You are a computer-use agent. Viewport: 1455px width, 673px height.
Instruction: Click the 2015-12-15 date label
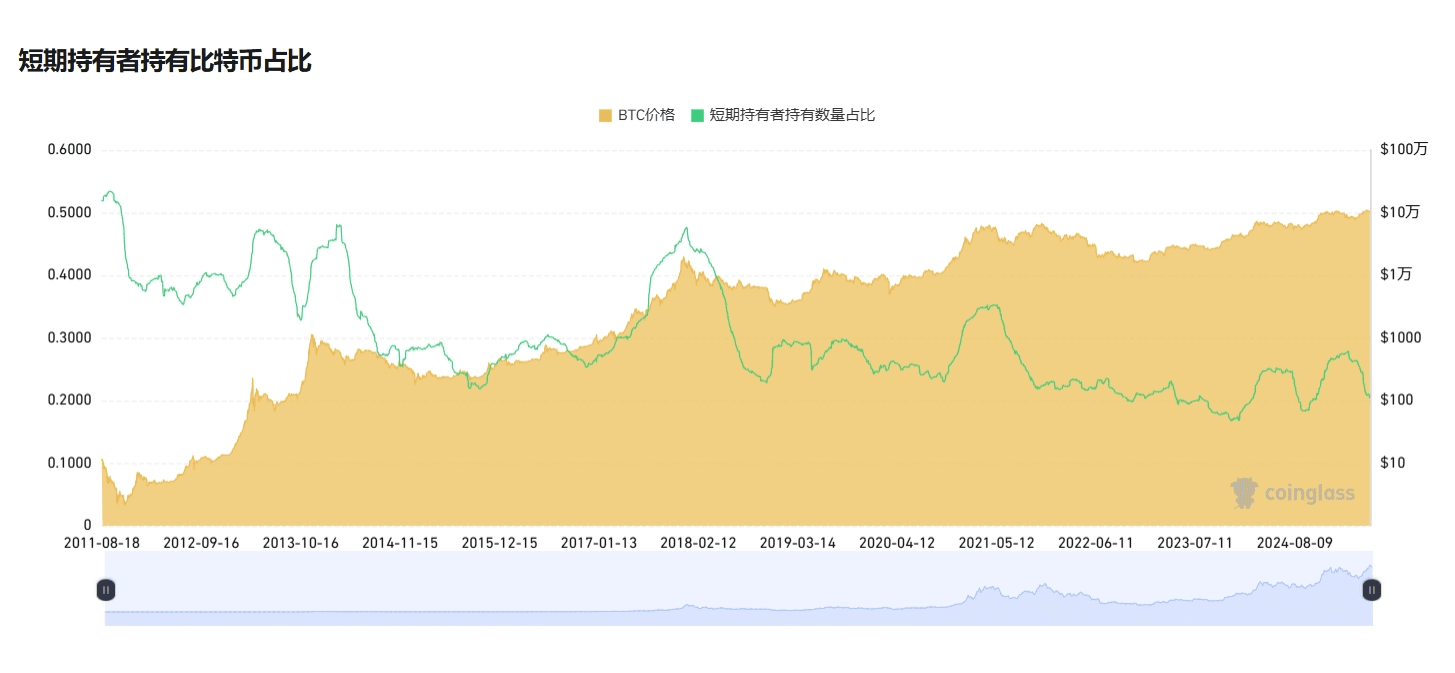(x=499, y=543)
